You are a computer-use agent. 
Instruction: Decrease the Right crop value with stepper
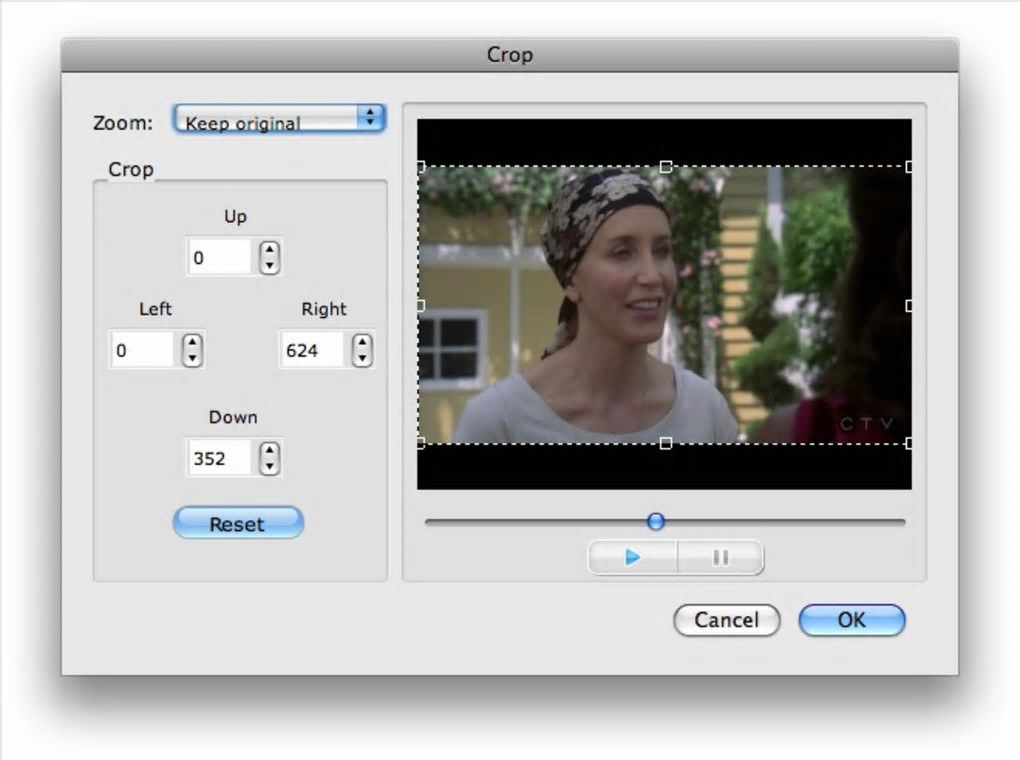pyautogui.click(x=362, y=359)
